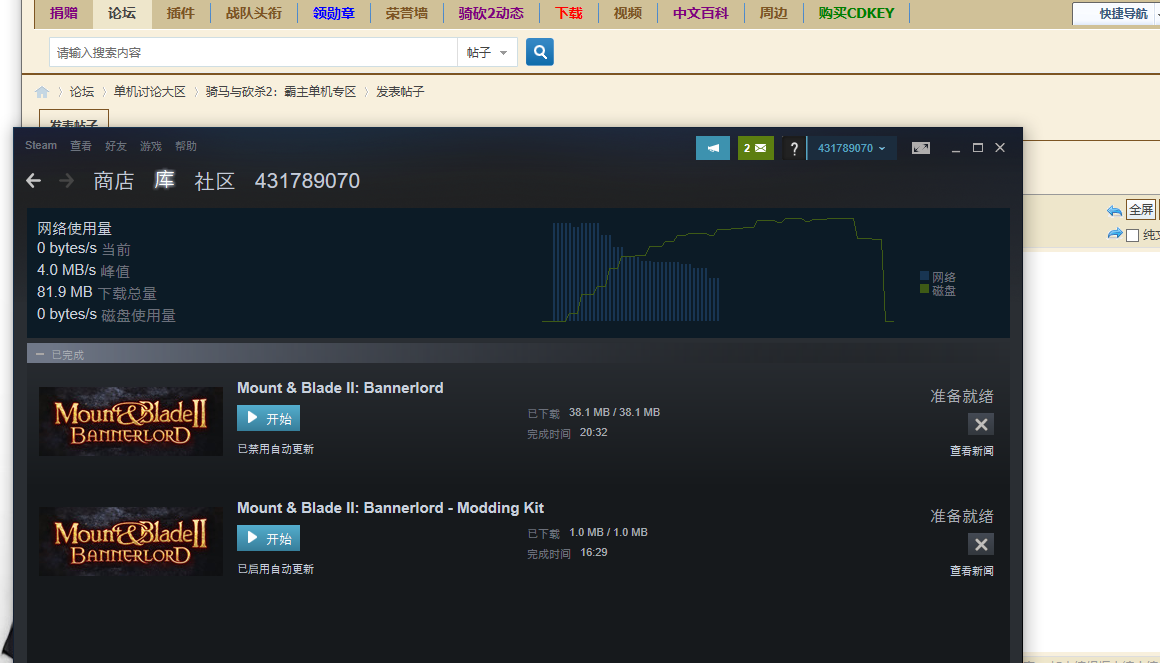Start Mount & Blade II: Bannerlord with 开始
Viewport: 1160px width, 663px height.
click(269, 418)
